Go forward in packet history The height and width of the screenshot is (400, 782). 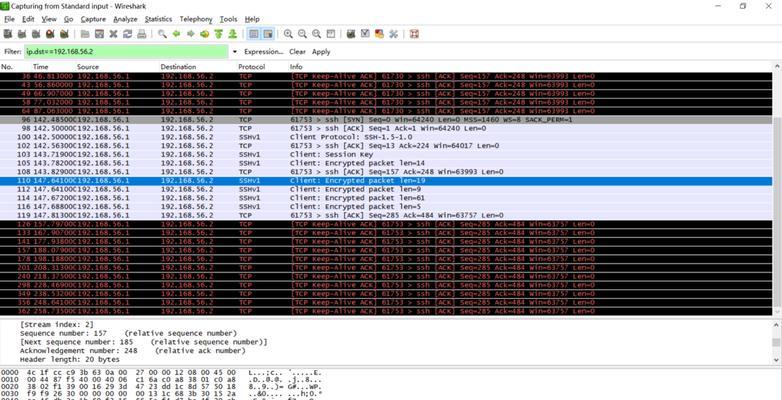(x=191, y=34)
